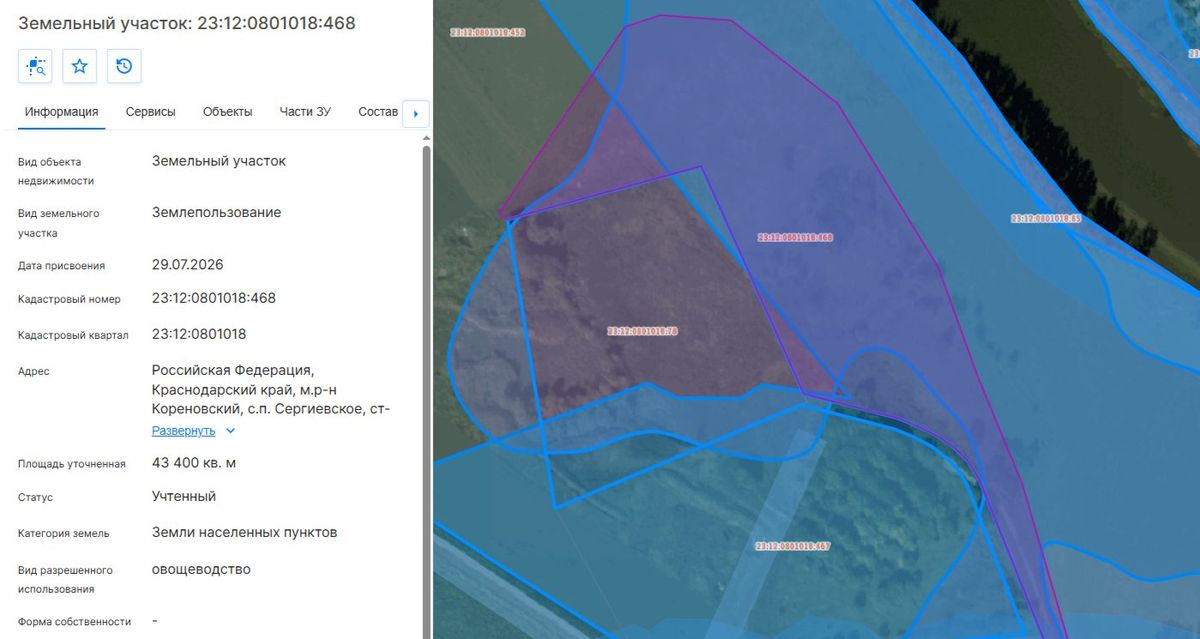Add the parcel to favorites with the star
The image size is (1200, 639).
tap(80, 66)
